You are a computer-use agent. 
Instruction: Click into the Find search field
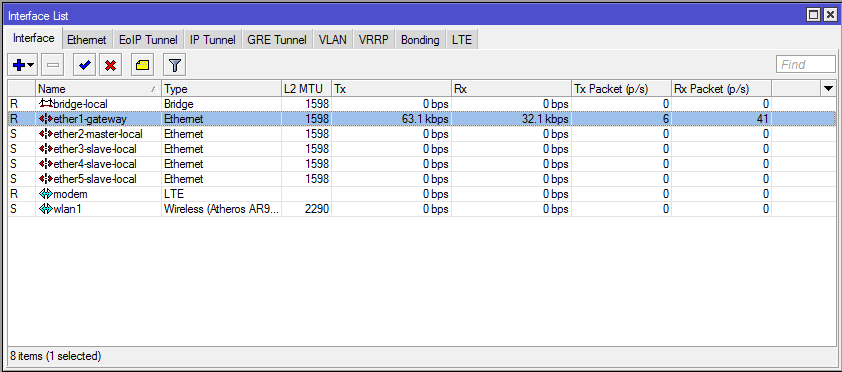805,64
